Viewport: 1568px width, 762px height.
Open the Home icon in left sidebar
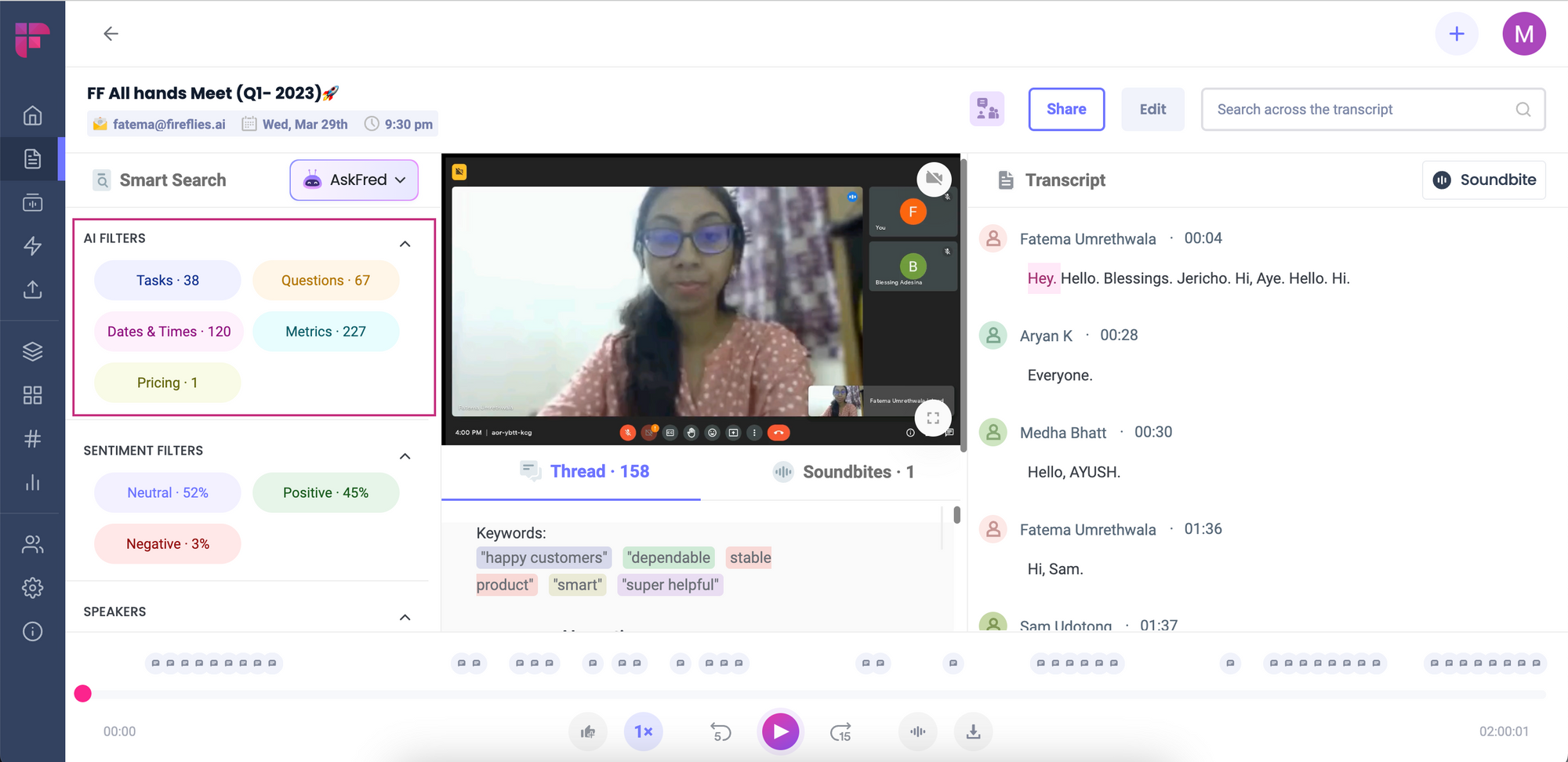point(32,114)
